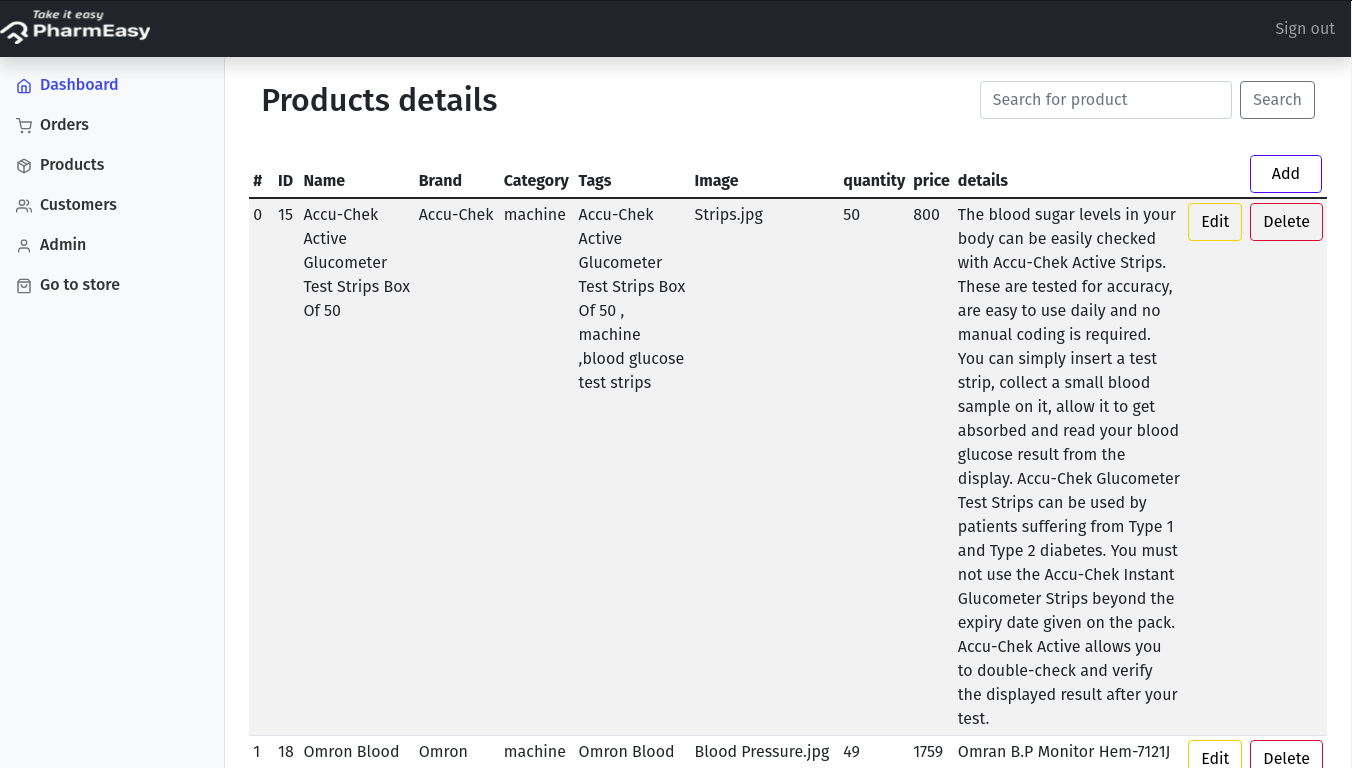This screenshot has width=1352, height=768.
Task: Click the Orders shopping cart icon
Action: (x=24, y=126)
